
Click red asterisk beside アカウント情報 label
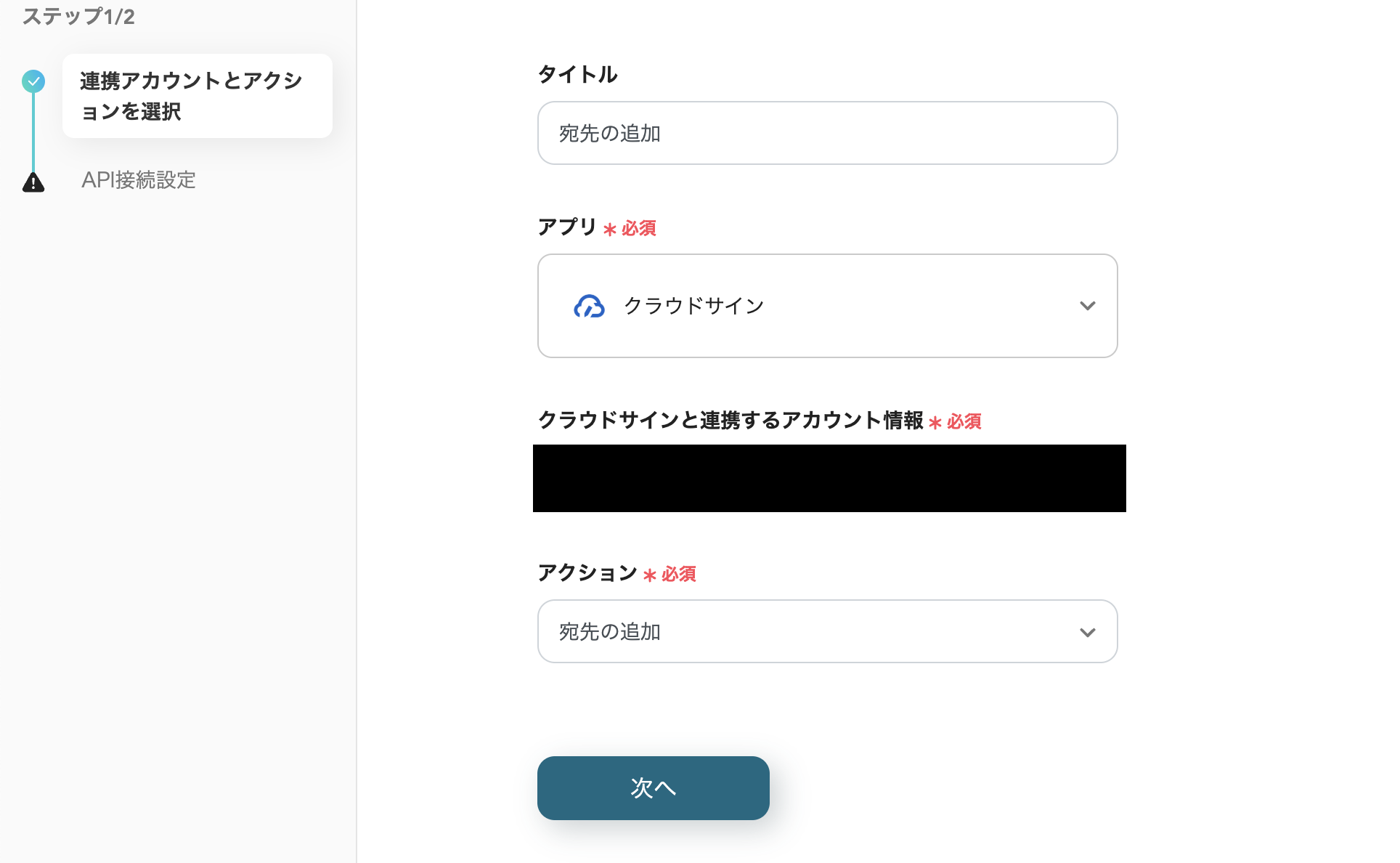point(935,422)
